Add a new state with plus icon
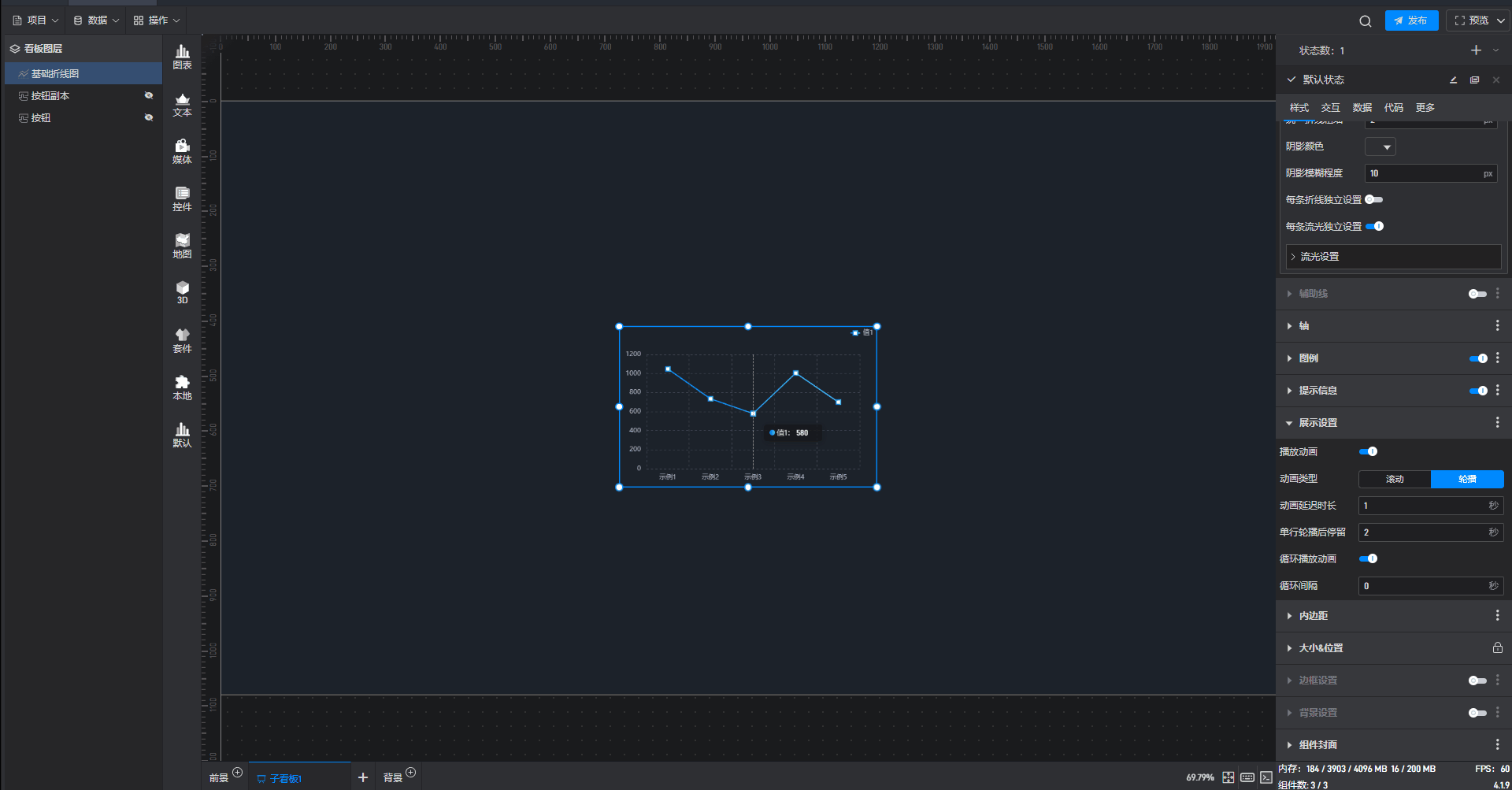Image resolution: width=1512 pixels, height=790 pixels. pos(1476,50)
